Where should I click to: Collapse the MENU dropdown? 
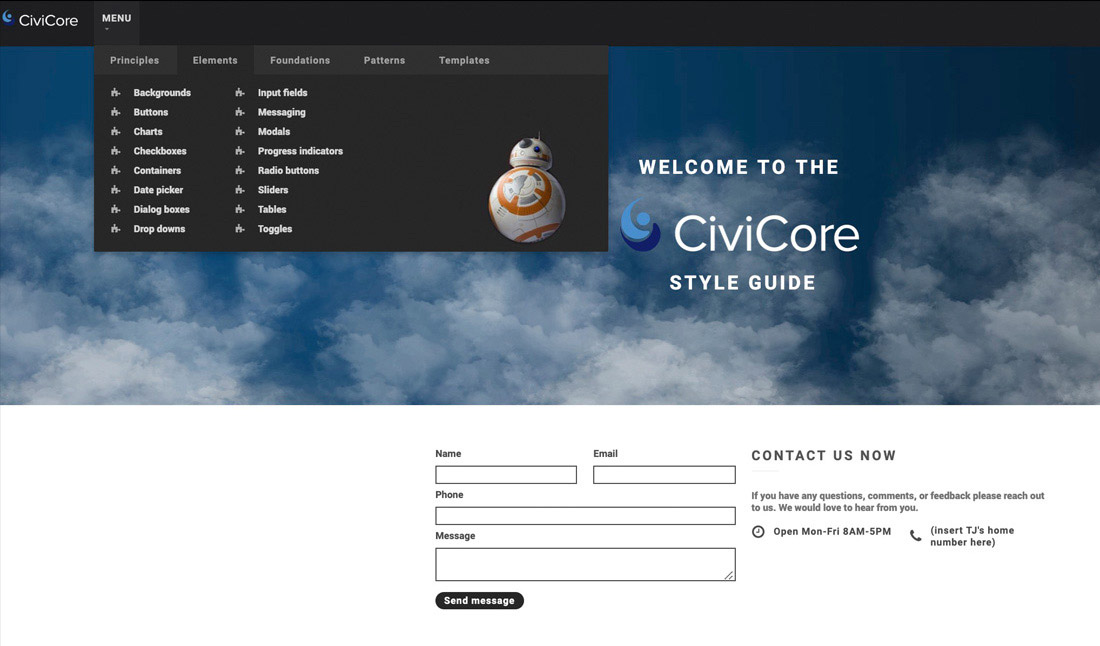tap(116, 20)
